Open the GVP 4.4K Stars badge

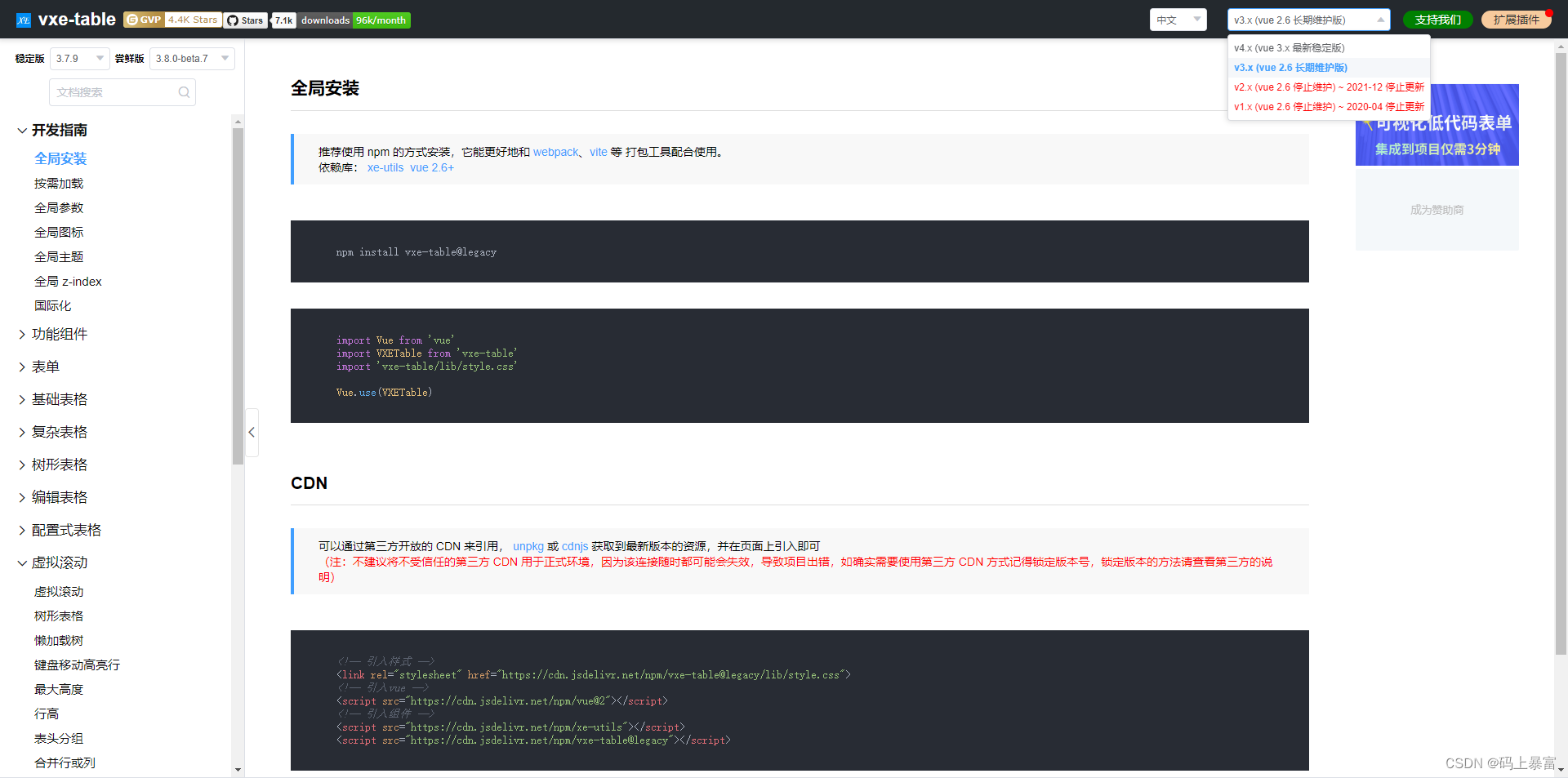(x=172, y=20)
